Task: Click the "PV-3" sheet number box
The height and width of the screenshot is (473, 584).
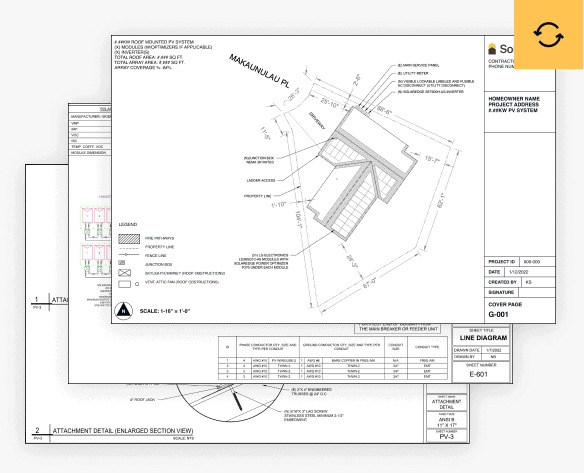Action: (447, 436)
